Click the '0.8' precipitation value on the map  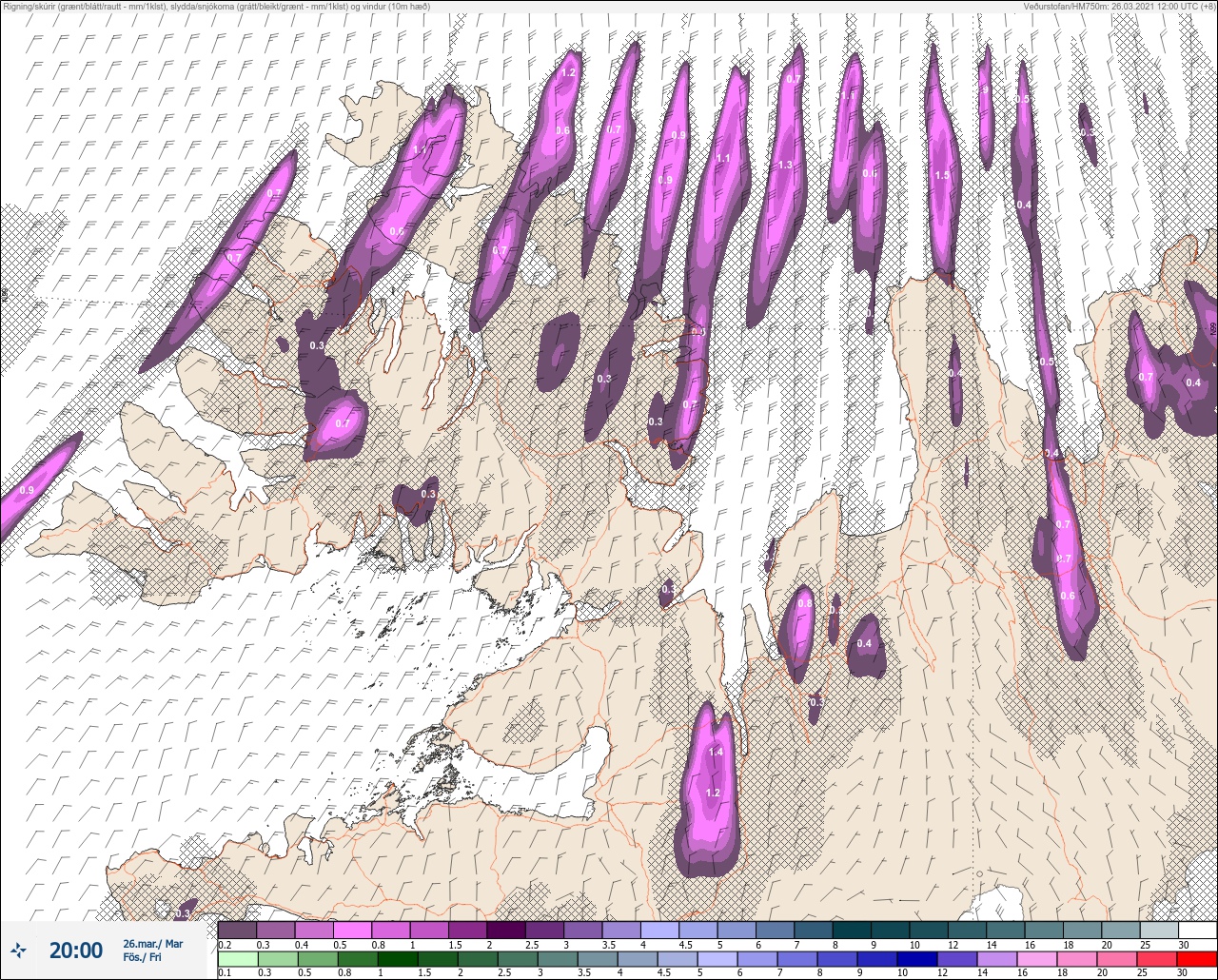pos(805,603)
